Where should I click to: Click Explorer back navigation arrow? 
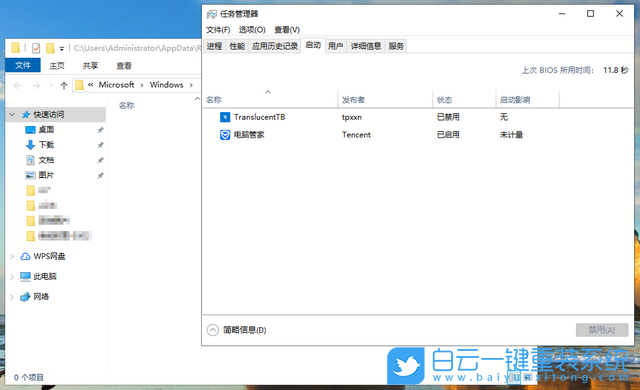click(18, 85)
